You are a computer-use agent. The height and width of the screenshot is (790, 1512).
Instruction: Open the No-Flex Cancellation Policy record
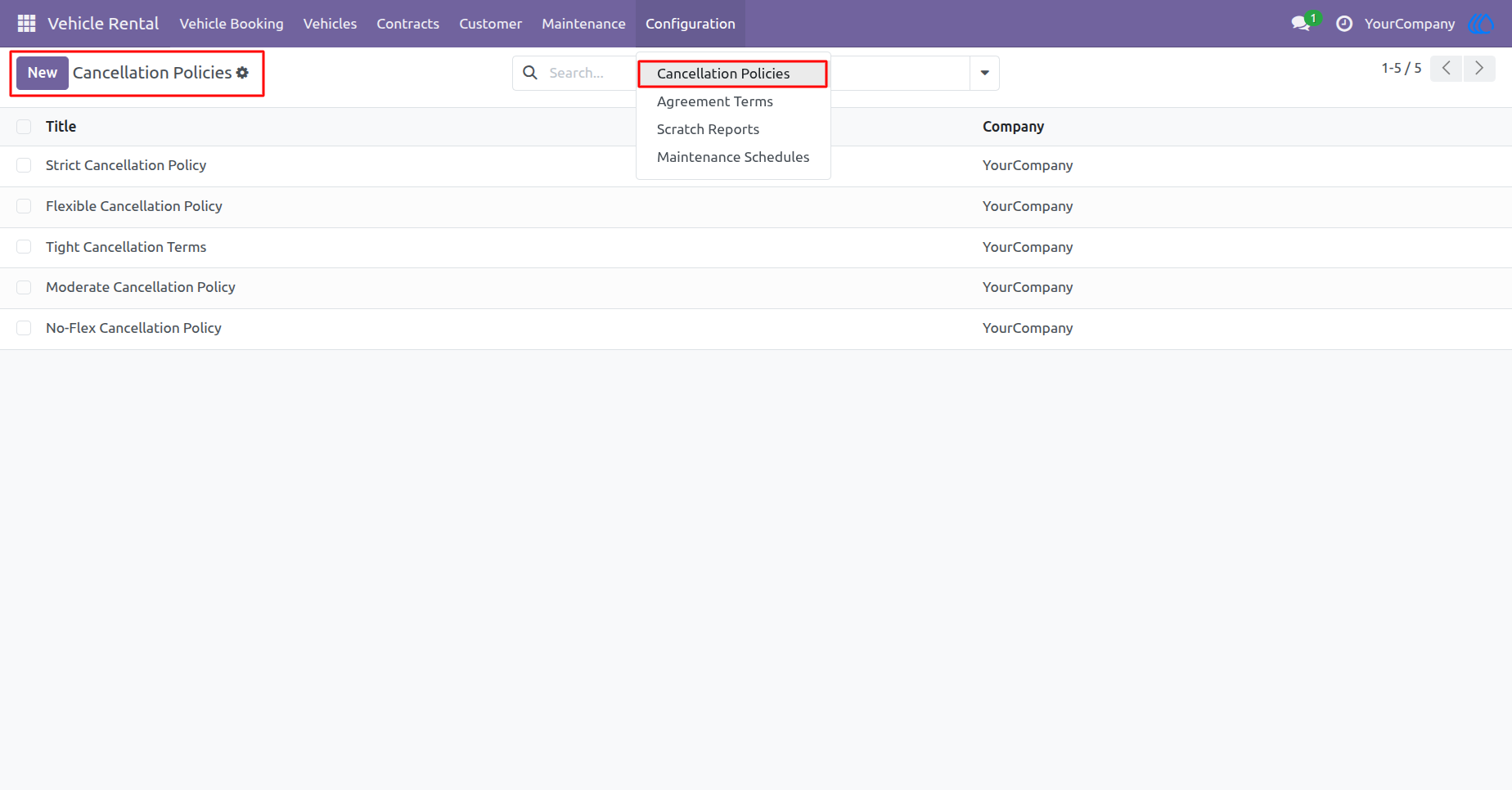pyautogui.click(x=133, y=328)
